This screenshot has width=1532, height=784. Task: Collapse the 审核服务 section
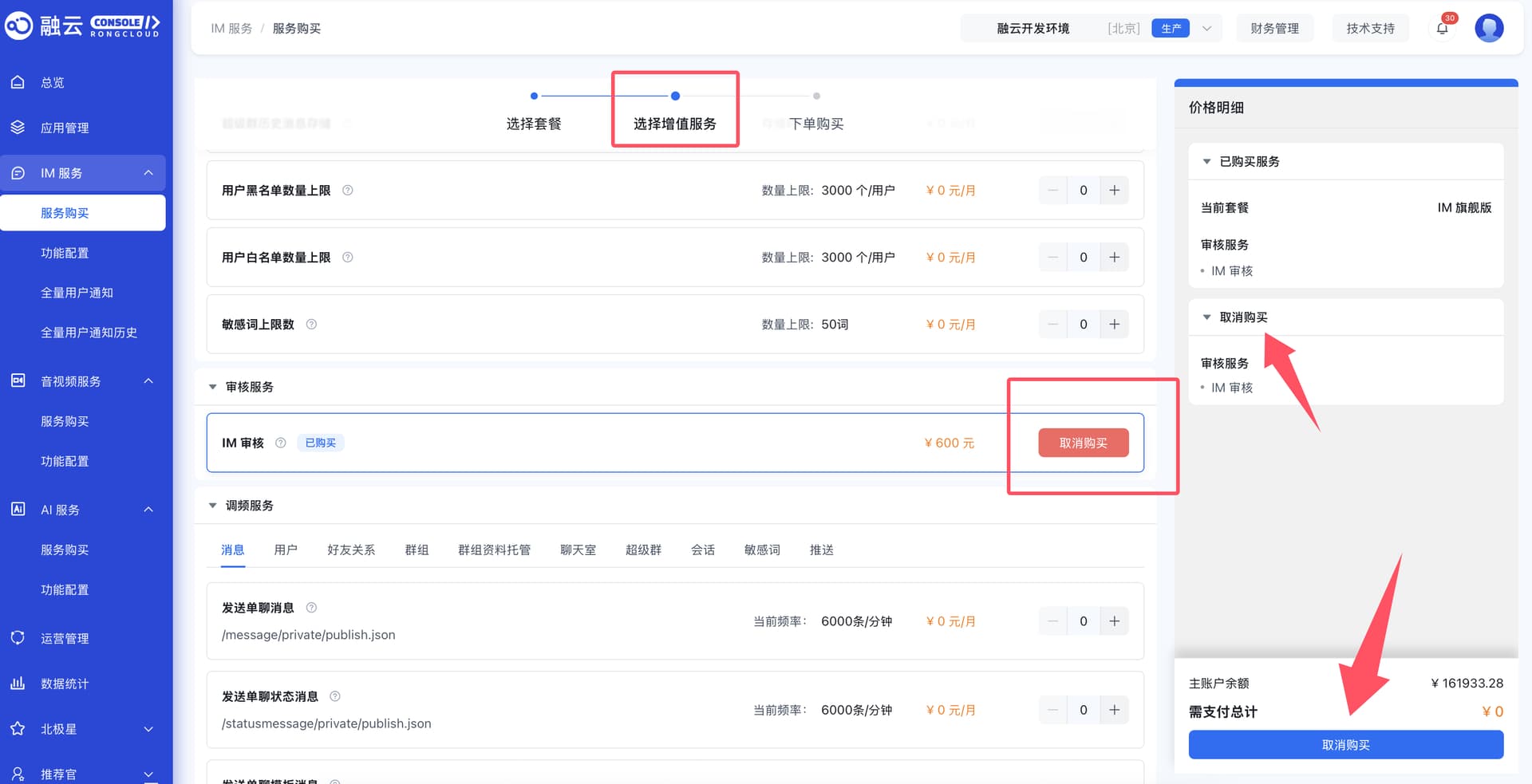[x=213, y=387]
